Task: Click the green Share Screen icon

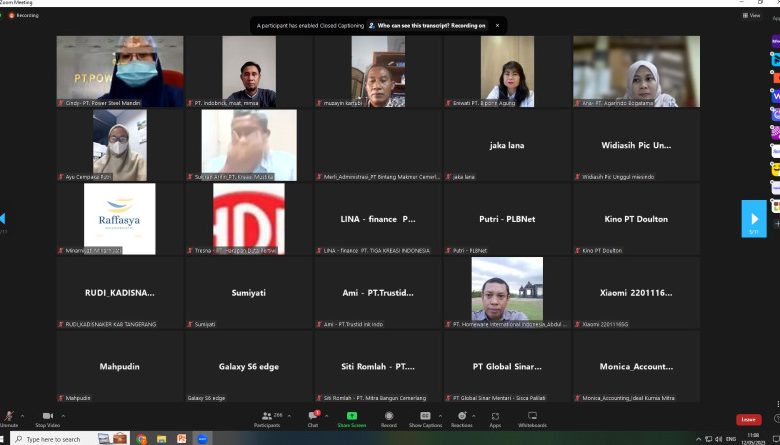Action: coord(351,416)
